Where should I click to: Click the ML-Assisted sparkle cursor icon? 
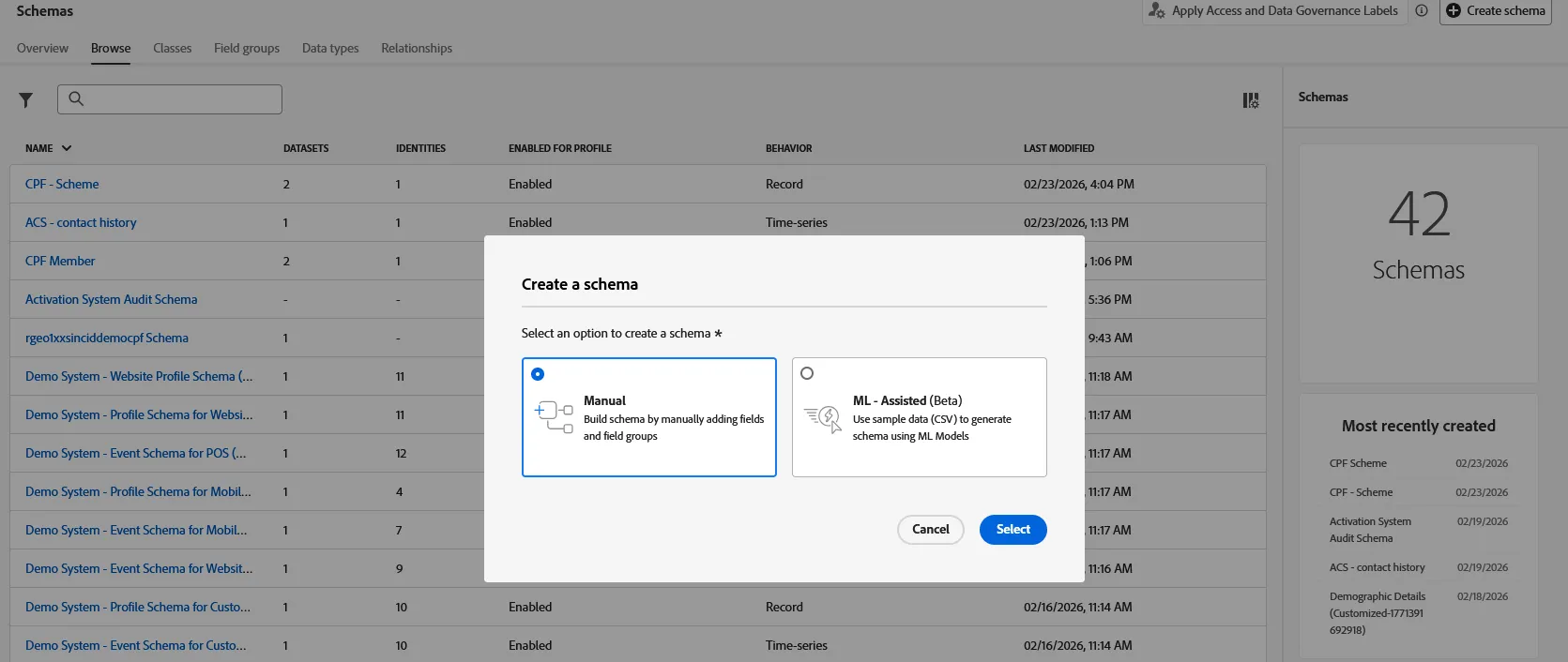pos(823,418)
